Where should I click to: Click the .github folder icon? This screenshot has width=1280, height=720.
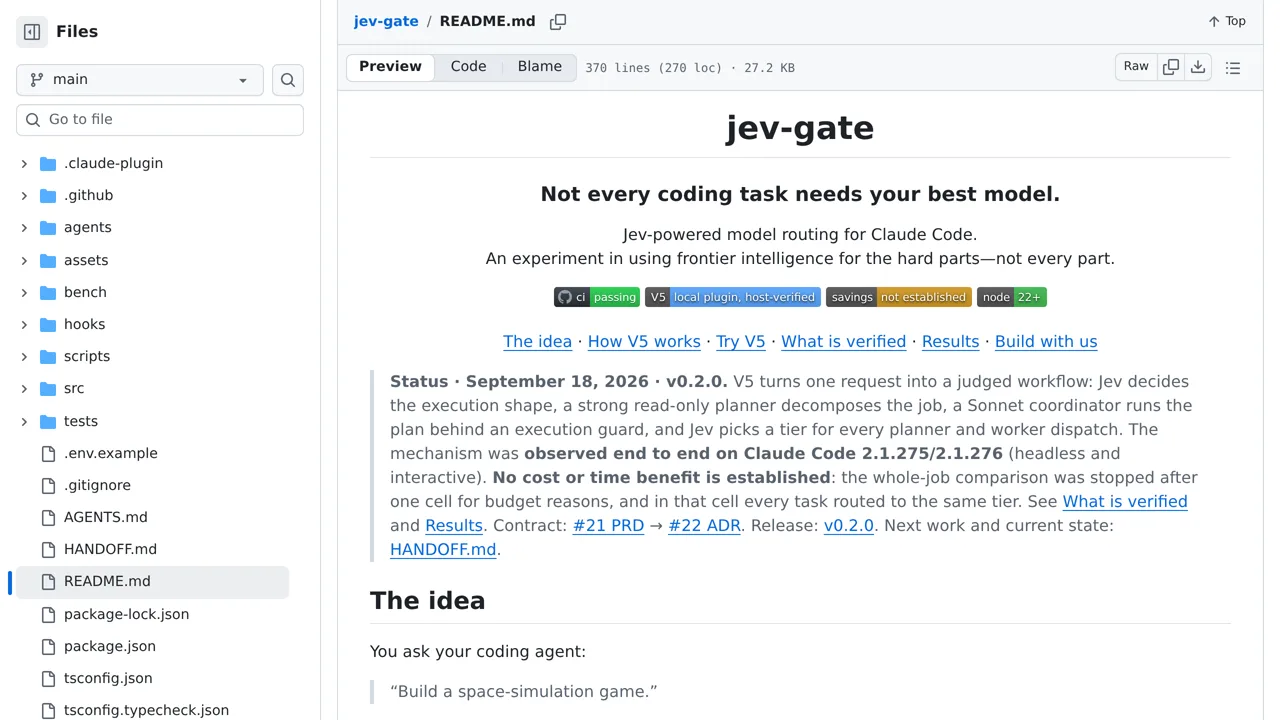[x=48, y=196]
